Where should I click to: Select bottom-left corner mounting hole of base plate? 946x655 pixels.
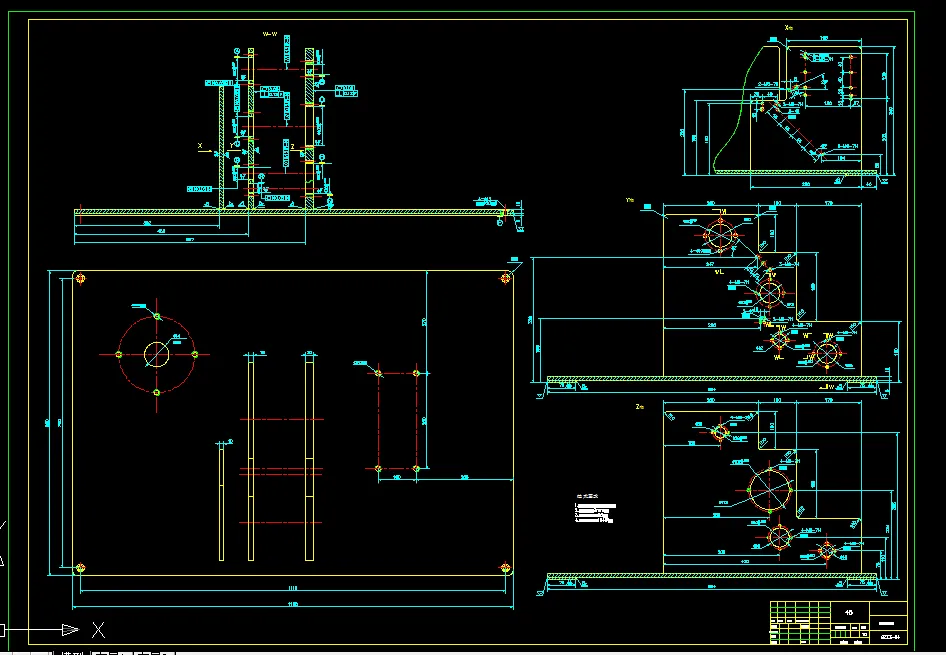point(81,568)
